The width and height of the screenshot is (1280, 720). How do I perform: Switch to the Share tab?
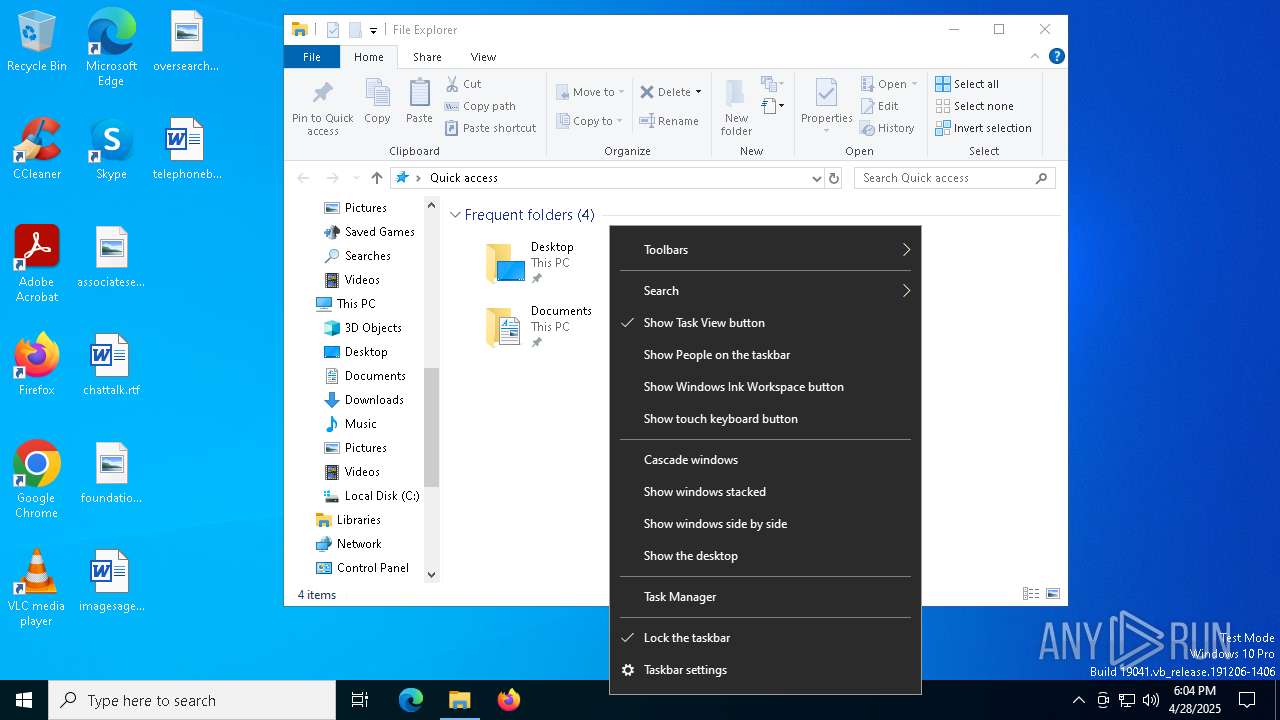[x=427, y=57]
